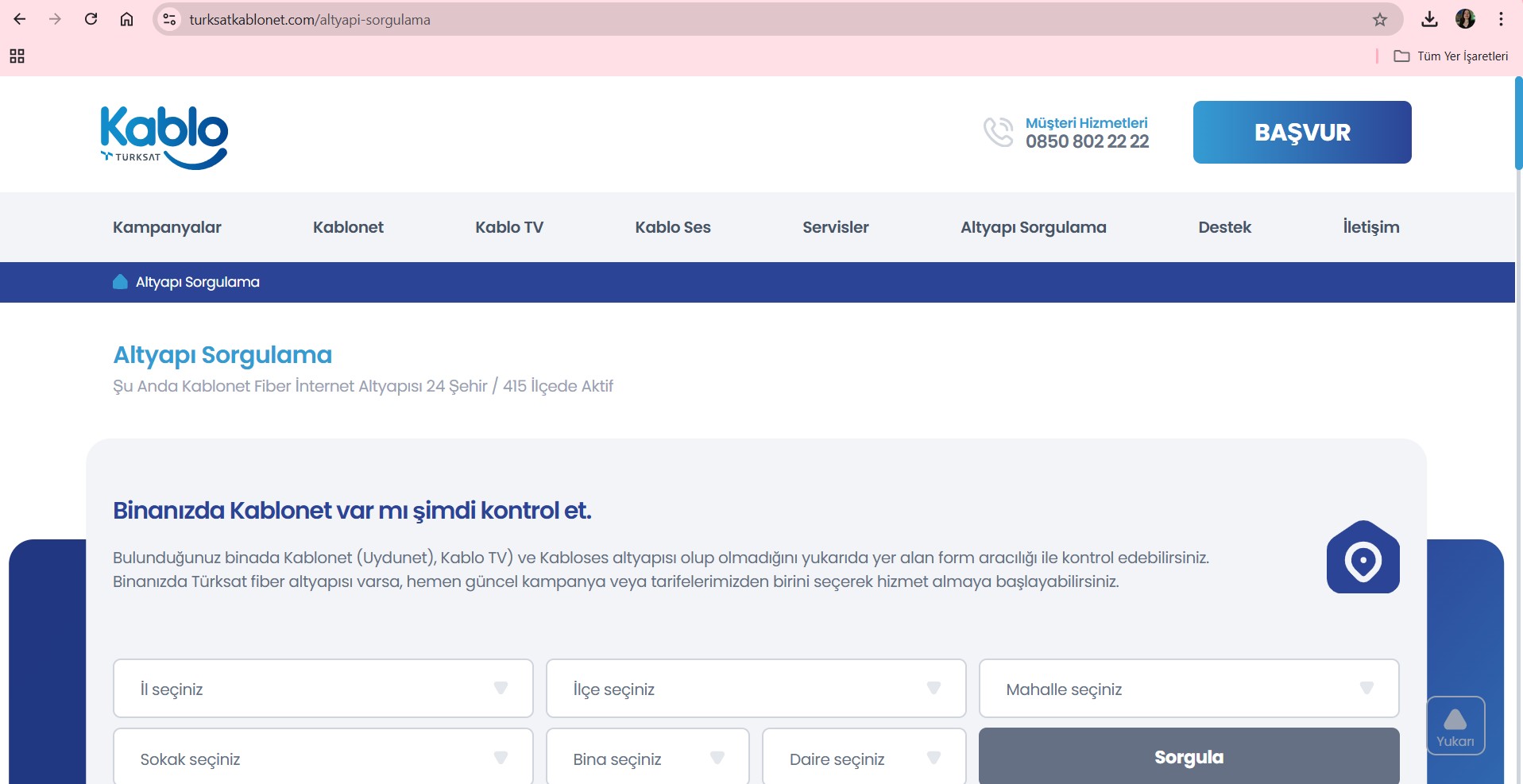This screenshot has width=1523, height=784.
Task: Open the İl seçiniz dropdown
Action: coord(323,688)
